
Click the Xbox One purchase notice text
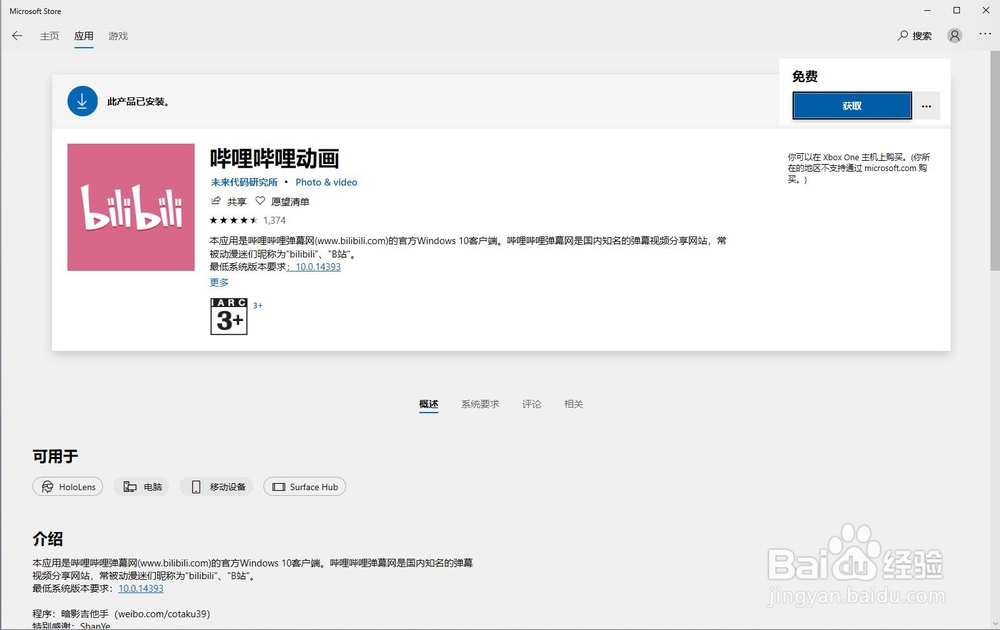858,168
